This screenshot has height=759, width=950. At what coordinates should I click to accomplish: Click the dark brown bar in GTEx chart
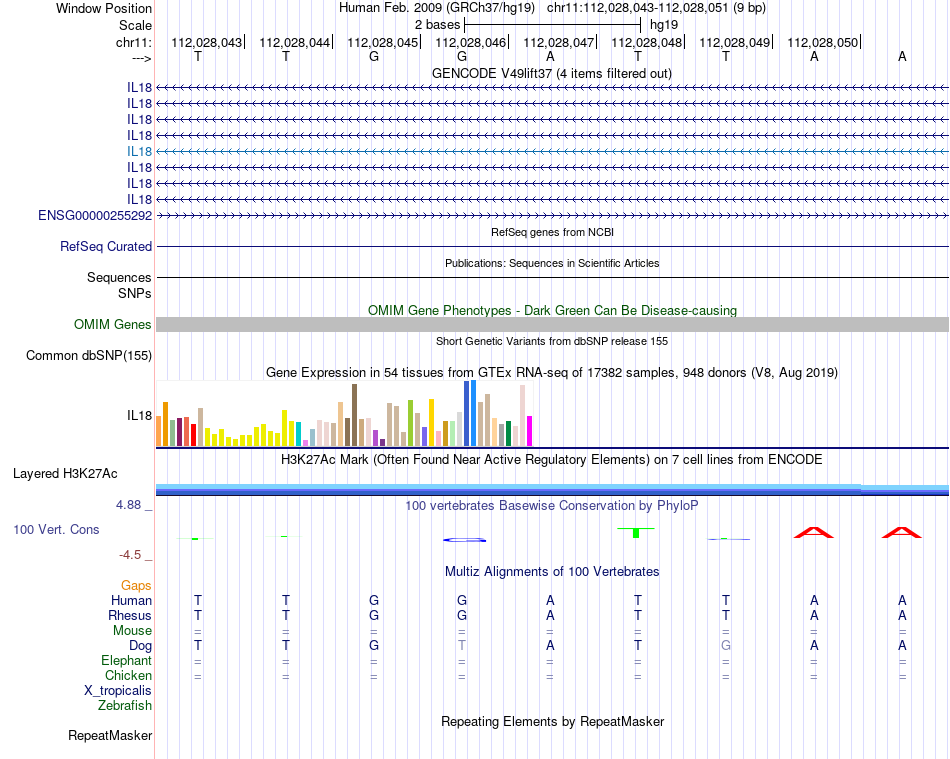tap(354, 415)
